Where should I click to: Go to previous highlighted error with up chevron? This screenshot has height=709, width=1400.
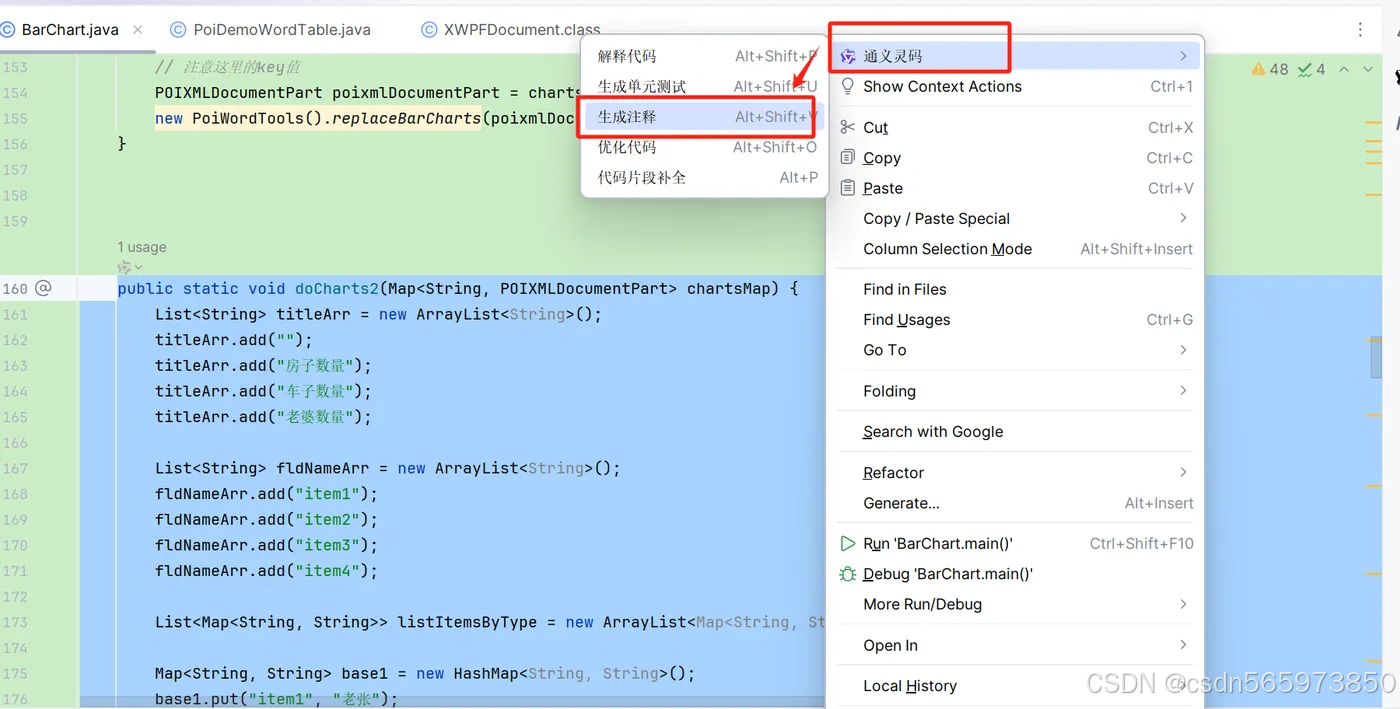tap(1343, 70)
